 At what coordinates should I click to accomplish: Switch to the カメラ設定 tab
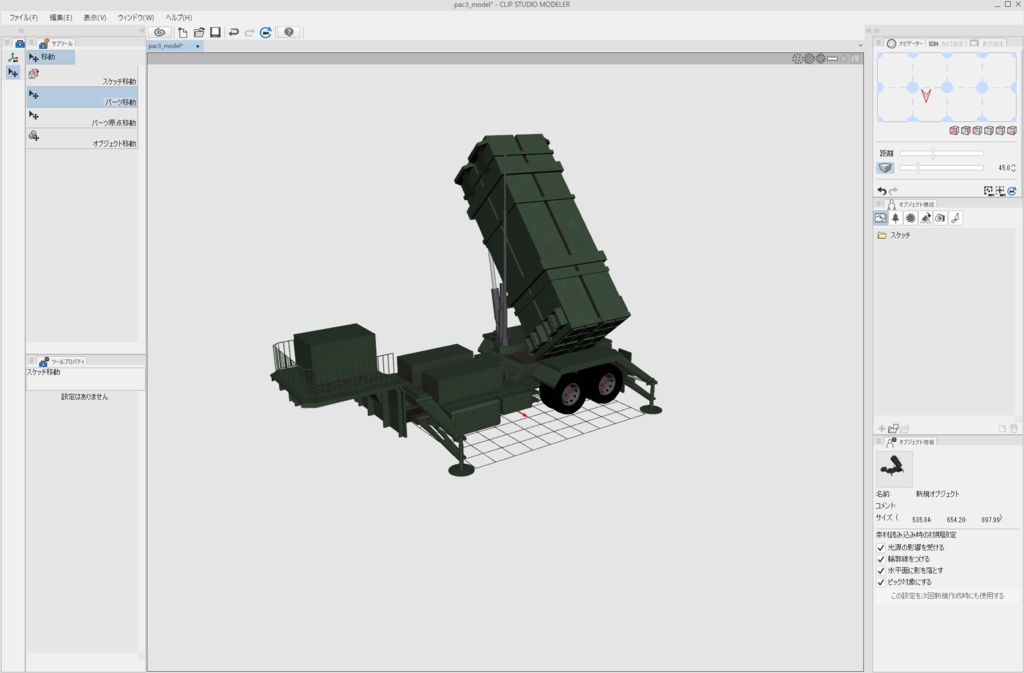tap(945, 43)
